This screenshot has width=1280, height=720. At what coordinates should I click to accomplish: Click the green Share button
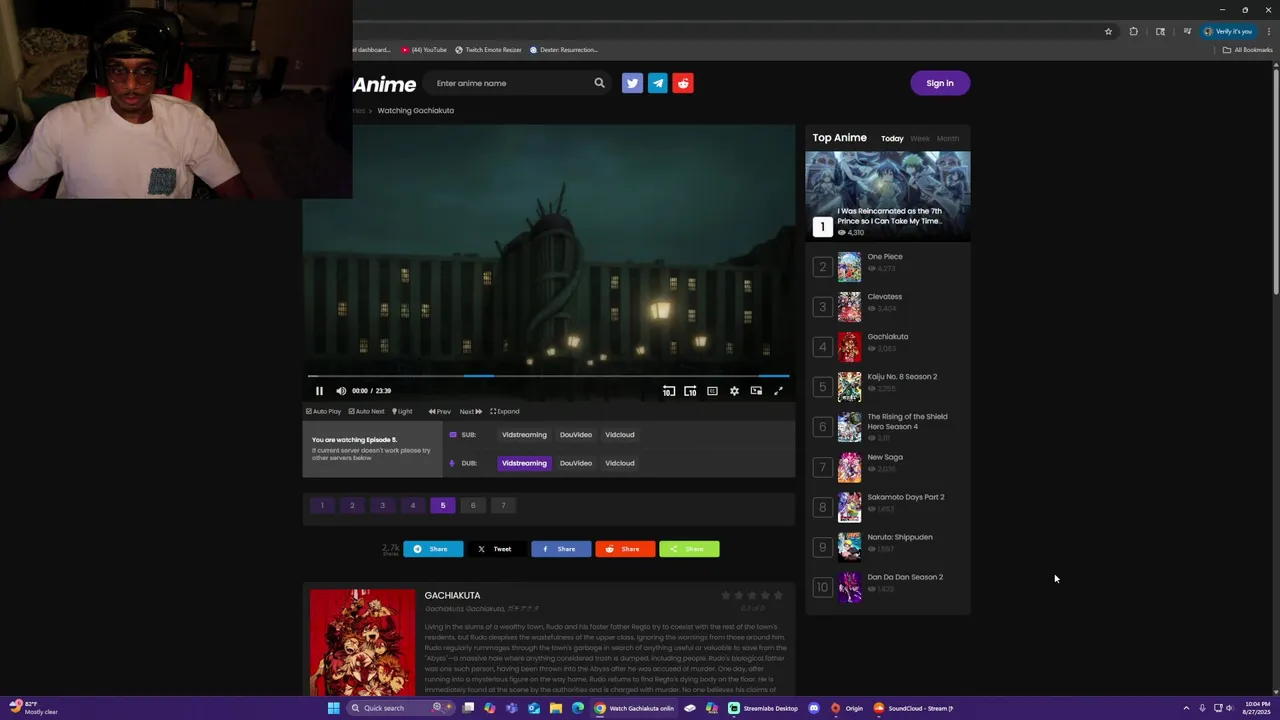(x=689, y=549)
